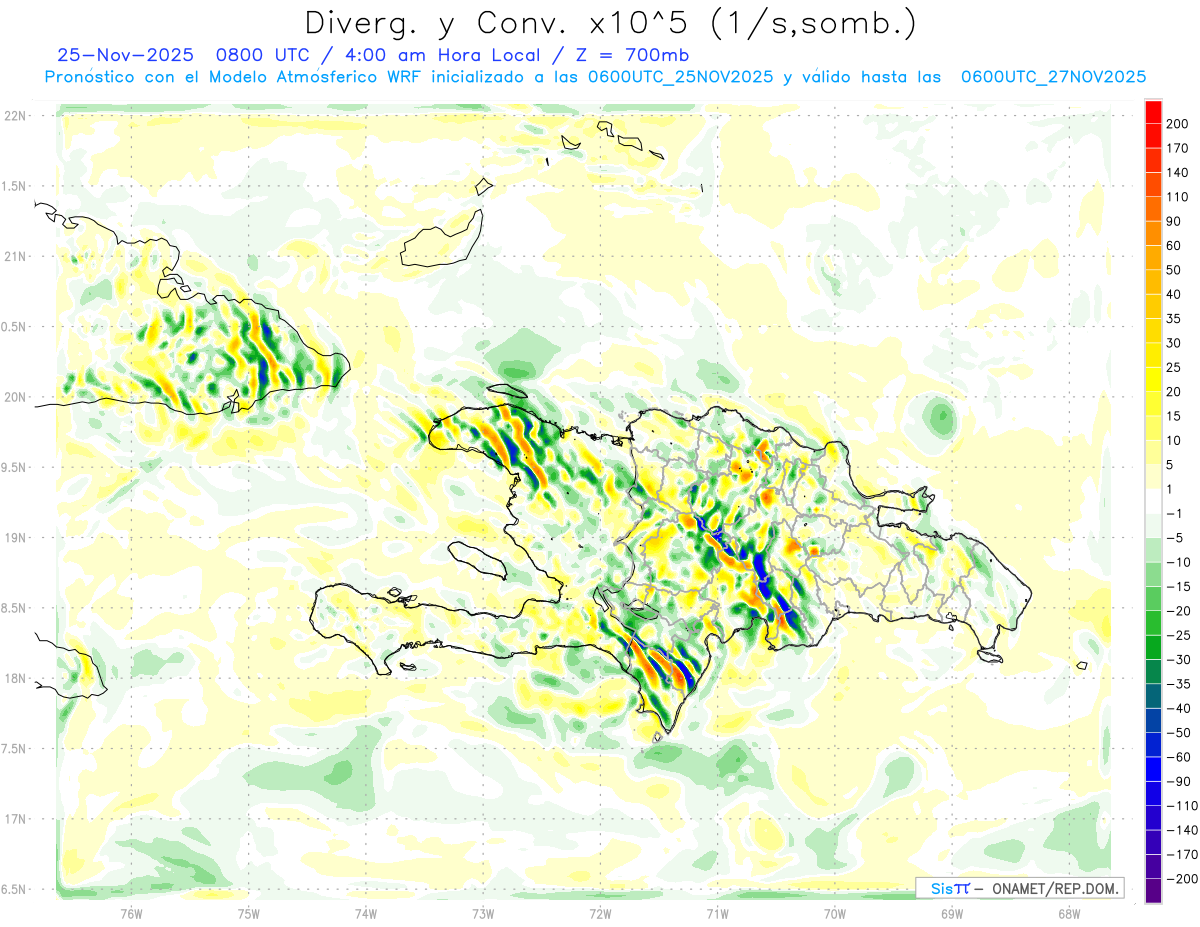Click the "-110" value on the color scale

tap(1182, 806)
